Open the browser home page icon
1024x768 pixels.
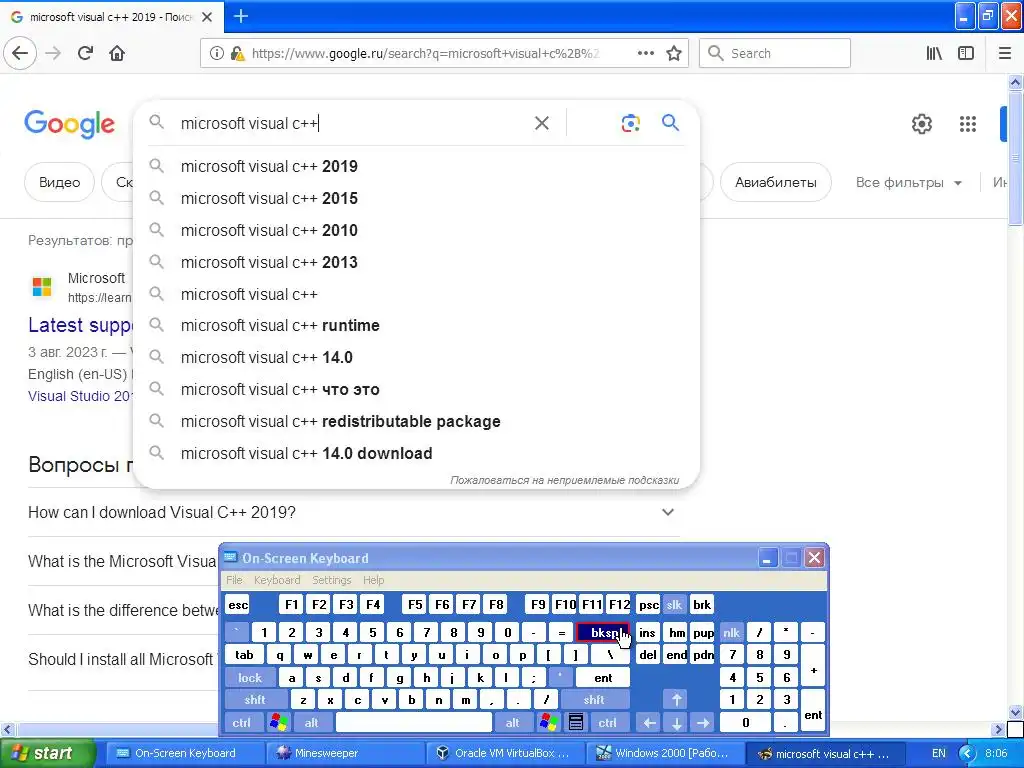tap(117, 54)
